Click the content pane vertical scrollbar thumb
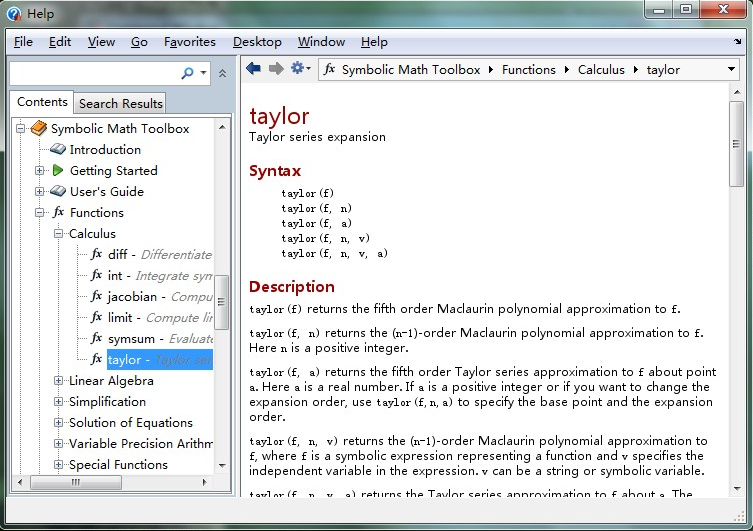The height and width of the screenshot is (531, 753). [x=736, y=144]
